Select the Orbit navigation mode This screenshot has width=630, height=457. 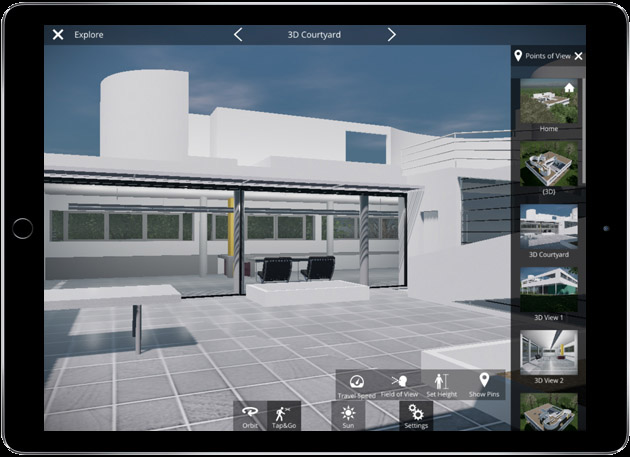(250, 415)
